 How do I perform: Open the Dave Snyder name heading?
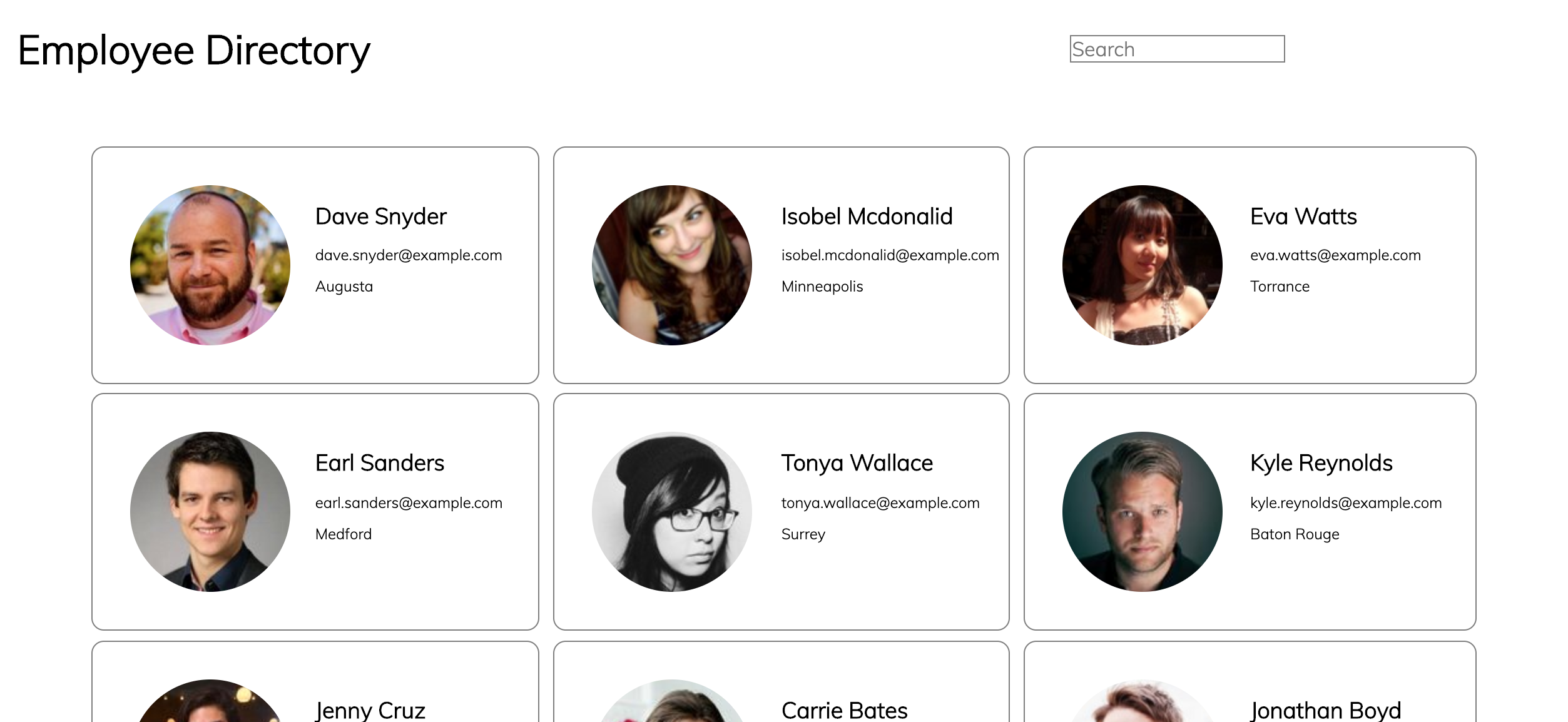point(380,216)
